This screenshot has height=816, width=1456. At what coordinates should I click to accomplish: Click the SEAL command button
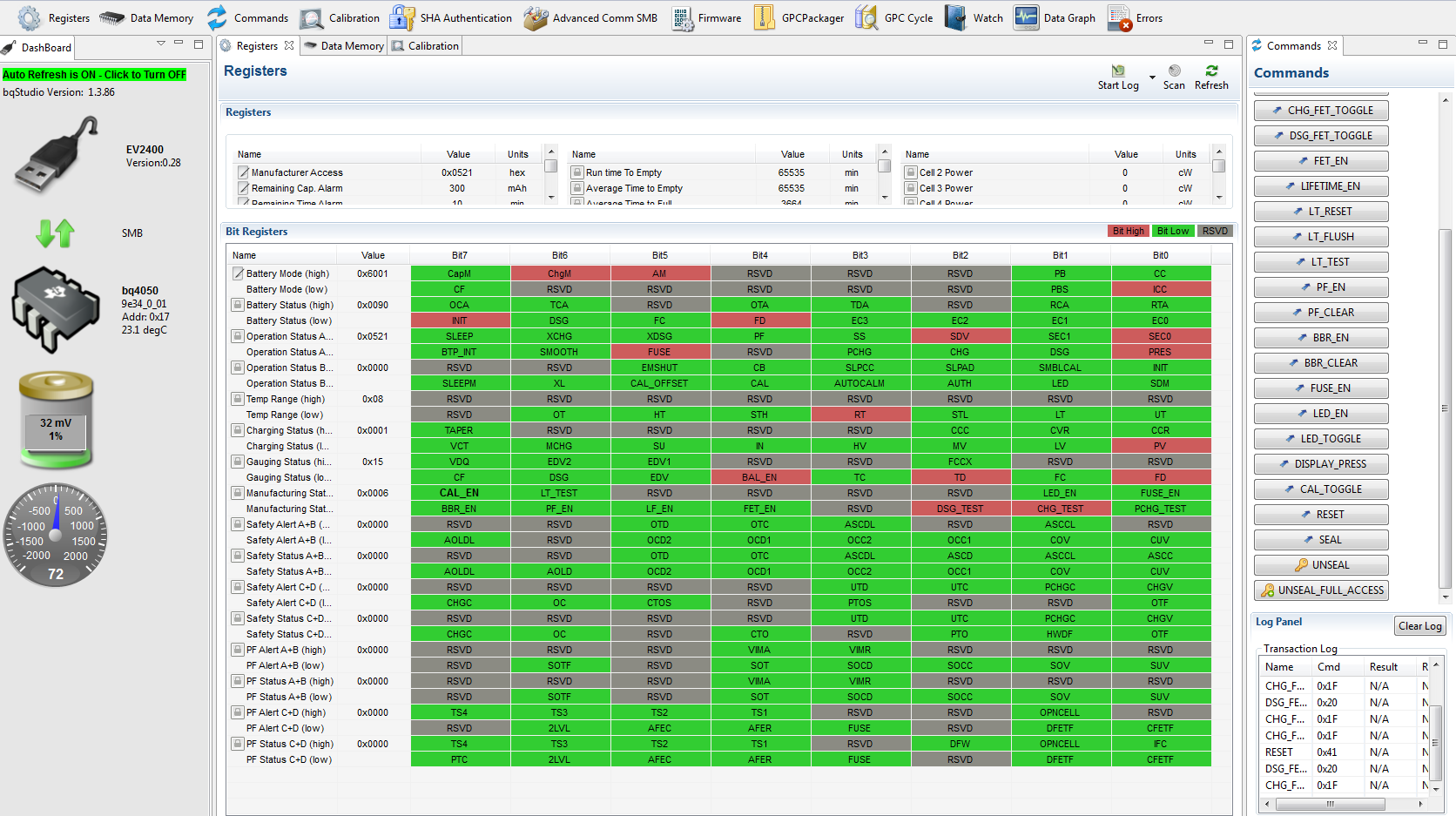click(1321, 540)
